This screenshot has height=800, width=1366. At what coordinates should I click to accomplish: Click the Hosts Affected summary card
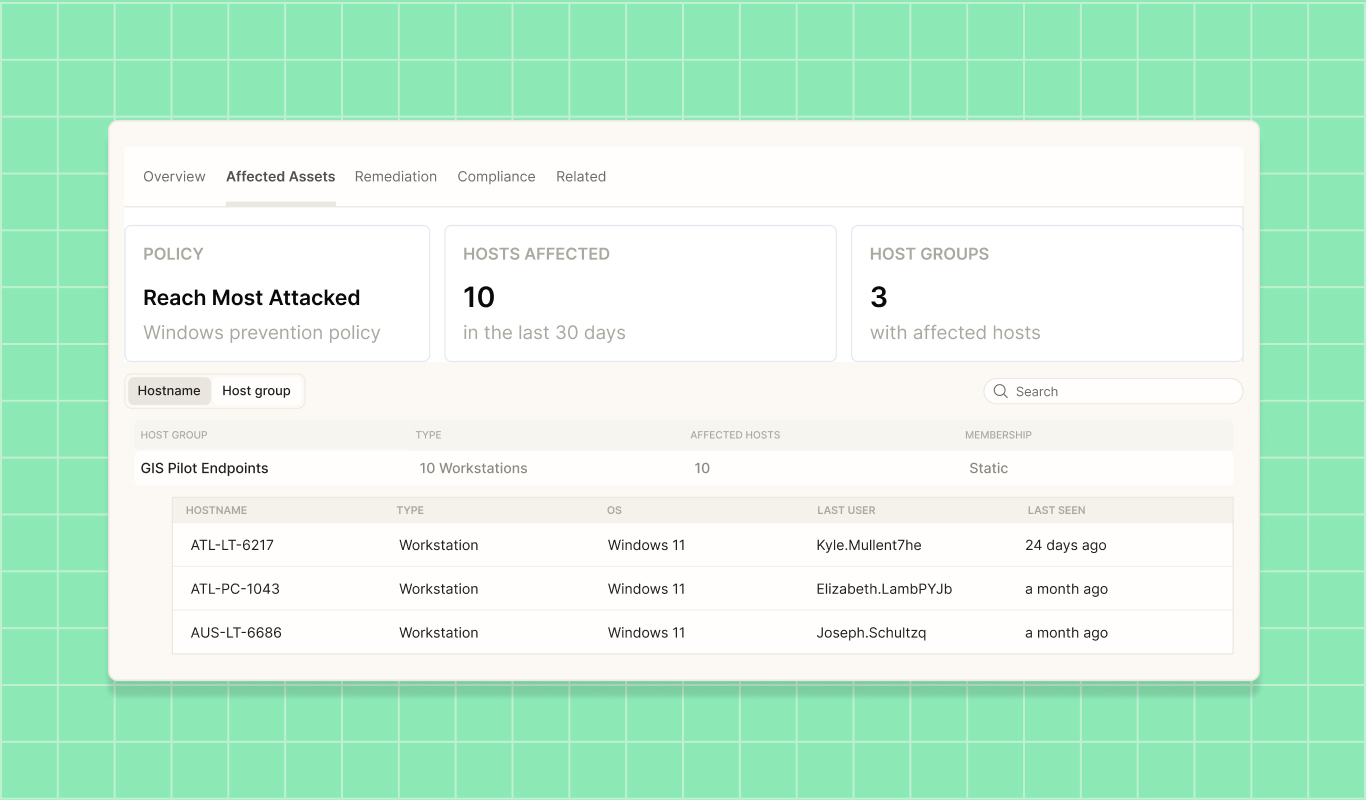point(640,293)
